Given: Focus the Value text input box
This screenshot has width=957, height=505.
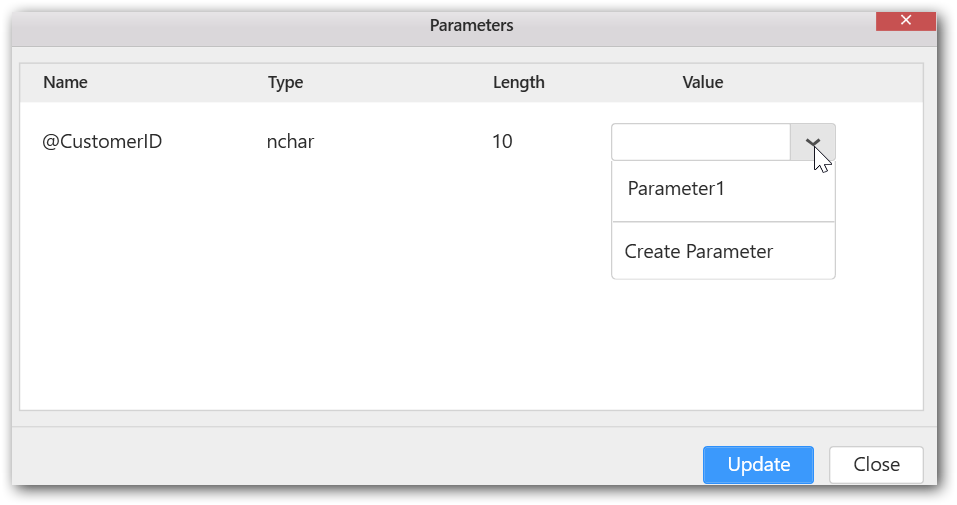Looking at the screenshot, I should pyautogui.click(x=701, y=142).
